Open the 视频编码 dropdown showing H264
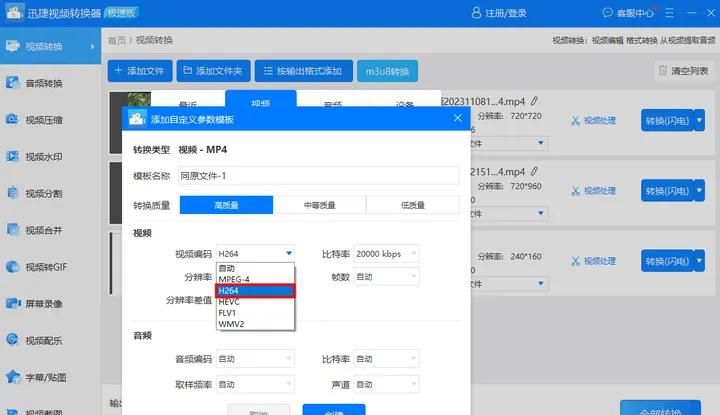720x415 pixels. [255, 253]
